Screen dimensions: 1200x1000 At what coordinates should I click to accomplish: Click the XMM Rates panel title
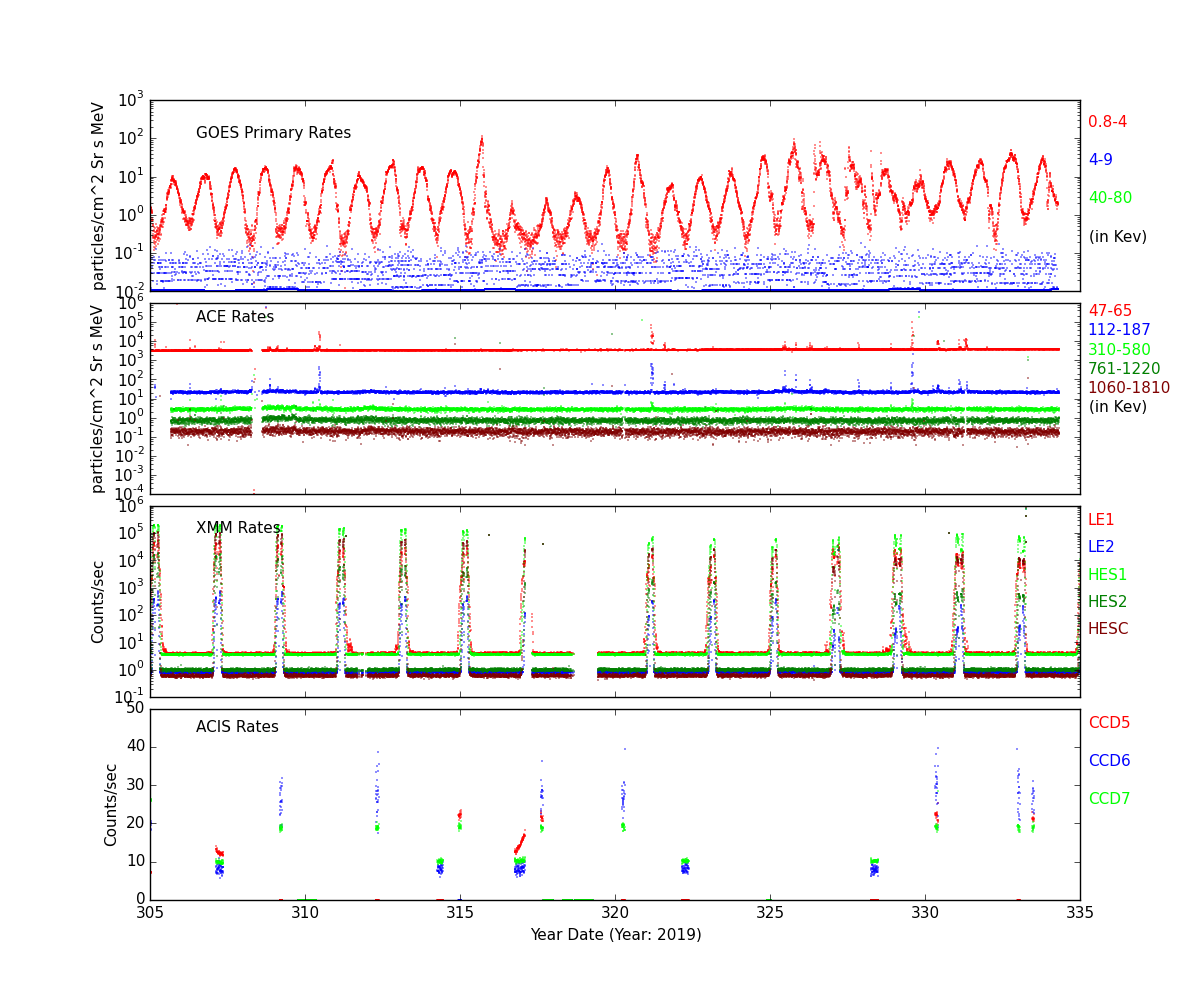coord(238,528)
